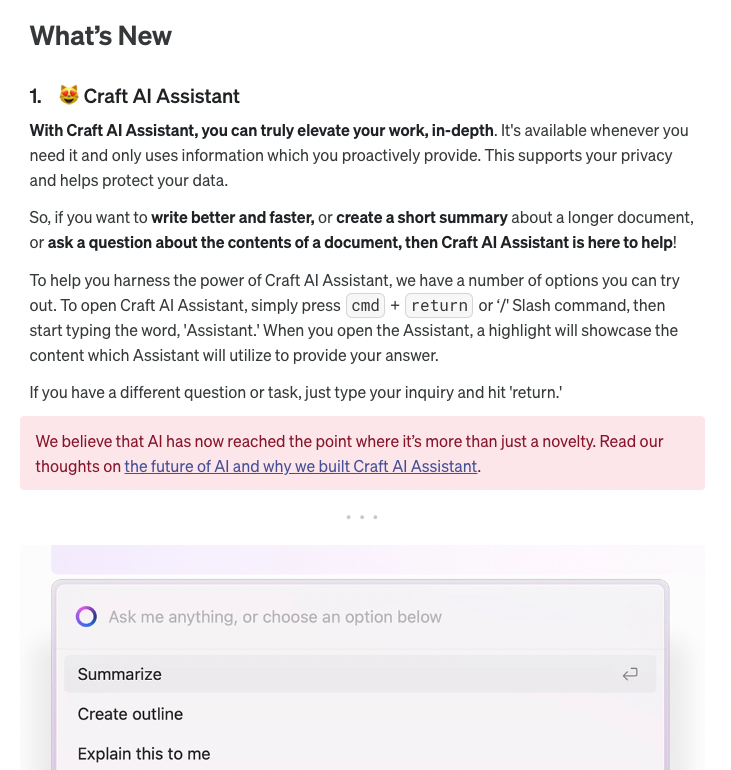The height and width of the screenshot is (770, 731).
Task: Click the 'Craft AI Assistant' section heading
Action: [162, 96]
